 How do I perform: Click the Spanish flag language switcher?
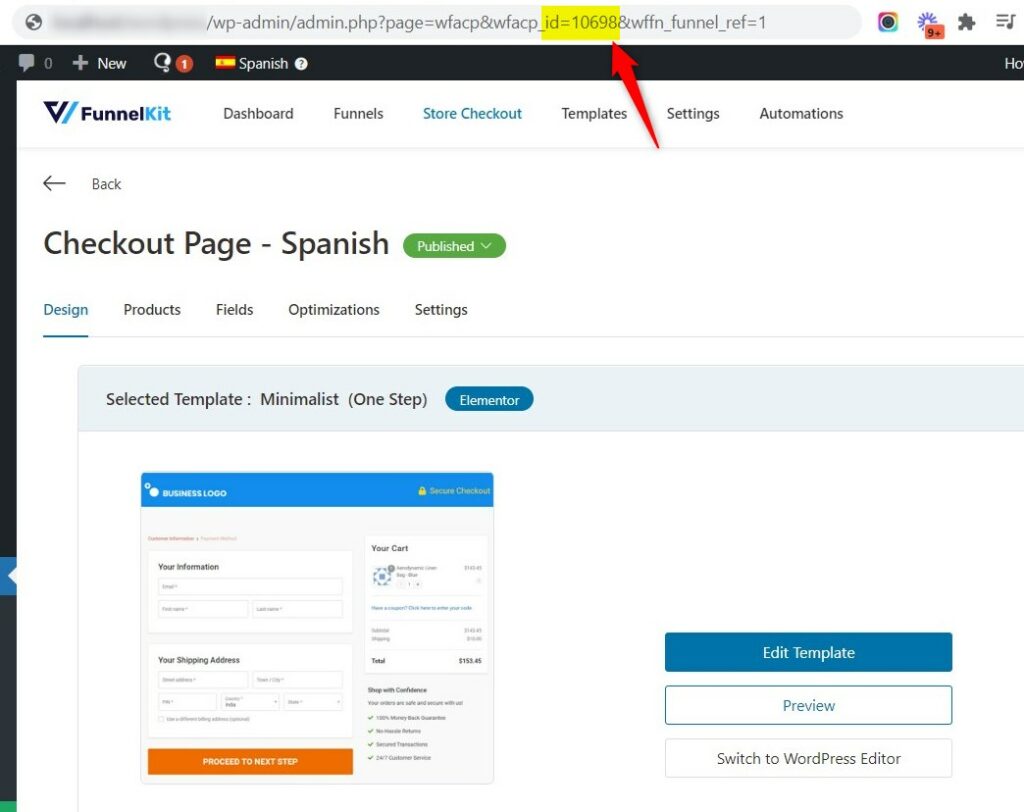tap(253, 63)
